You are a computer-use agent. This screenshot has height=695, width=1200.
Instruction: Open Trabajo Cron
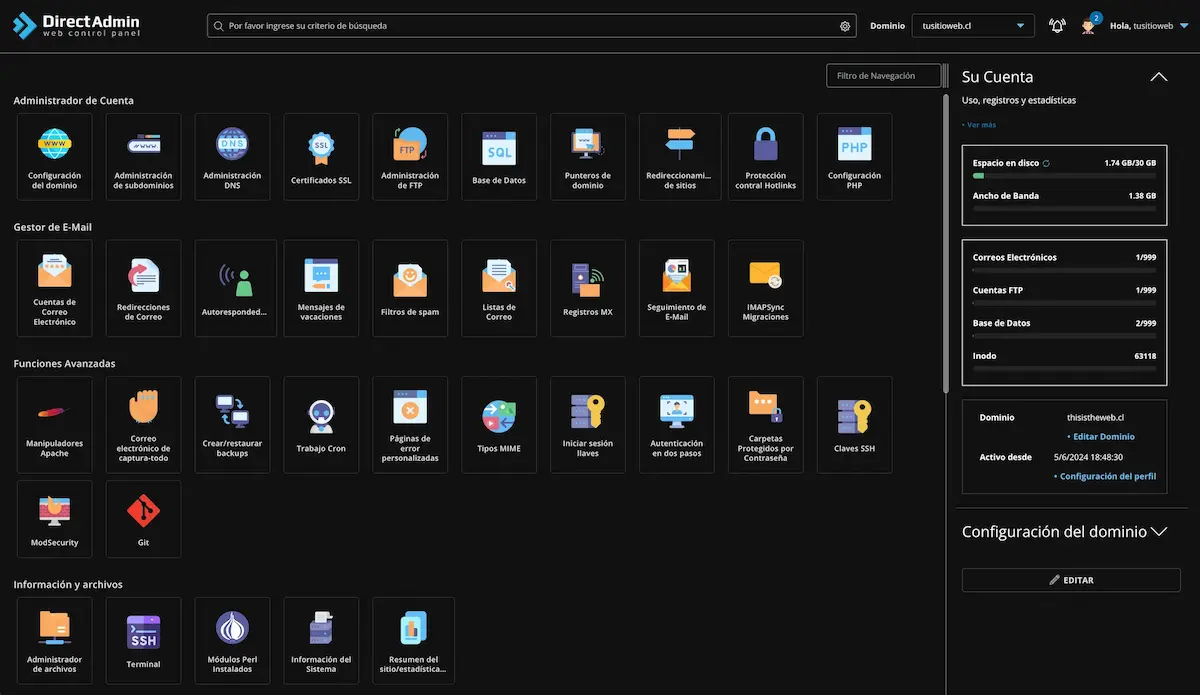[x=321, y=424]
